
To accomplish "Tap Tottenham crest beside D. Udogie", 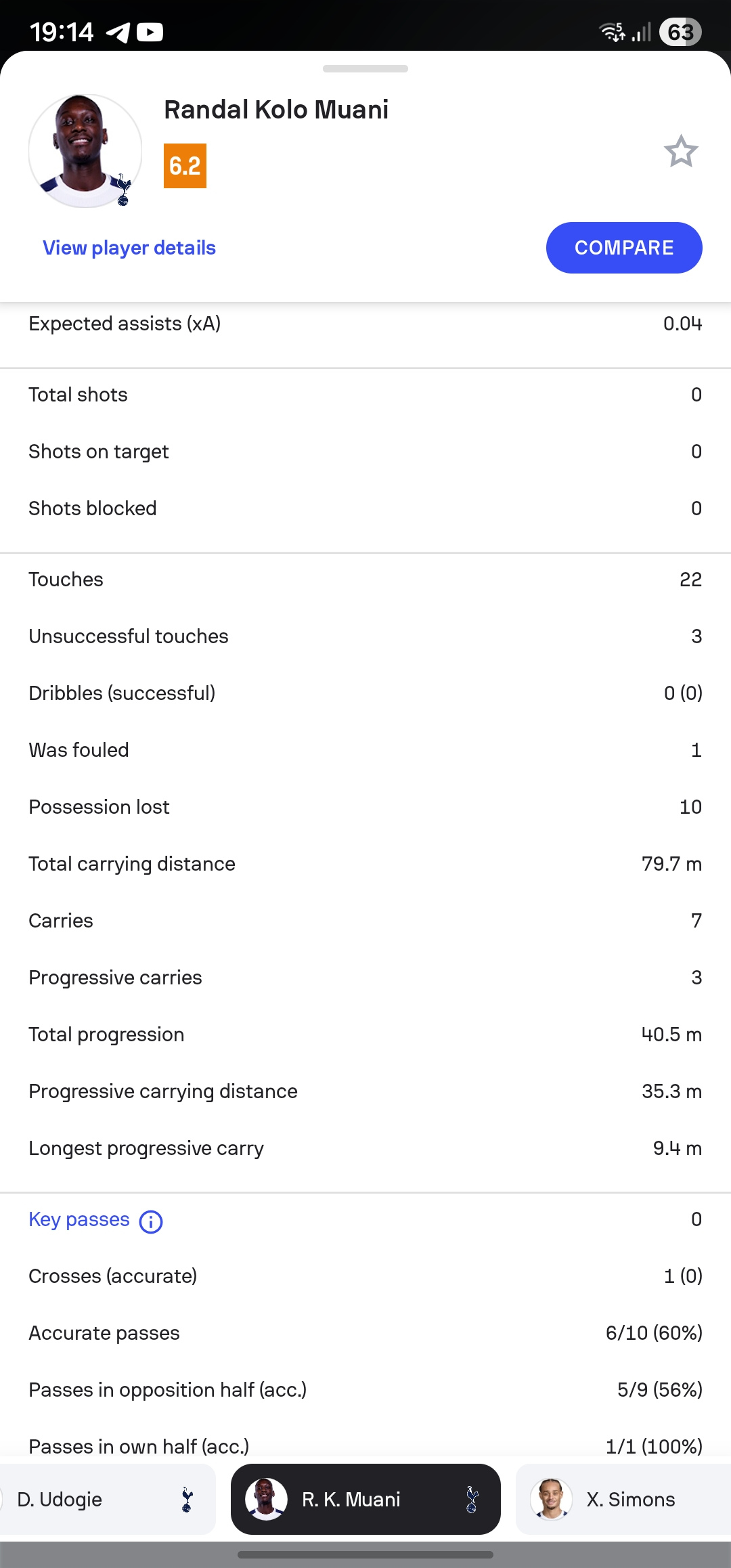I will (x=187, y=1500).
